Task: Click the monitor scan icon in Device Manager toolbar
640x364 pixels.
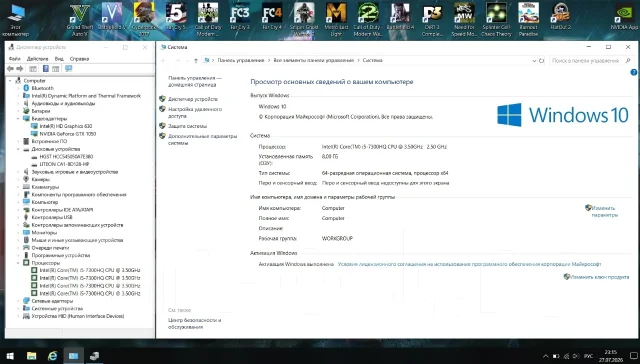Action: coord(68,69)
